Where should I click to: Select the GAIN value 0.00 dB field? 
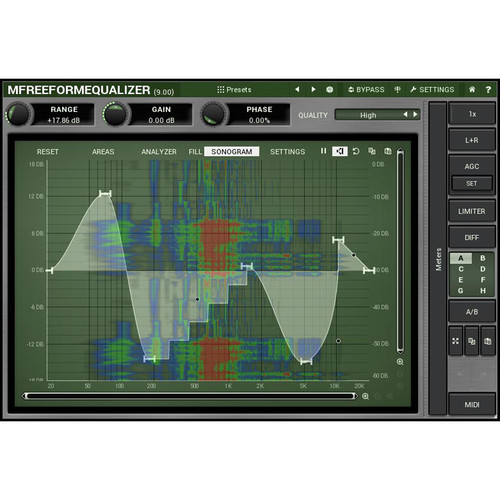point(161,120)
